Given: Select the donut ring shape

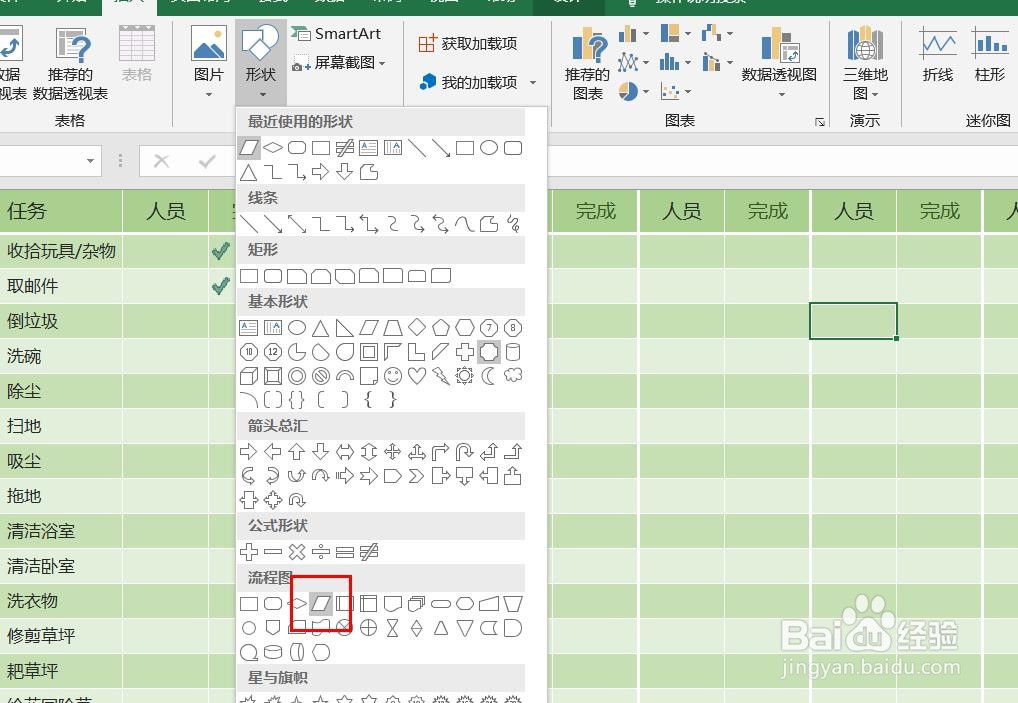Looking at the screenshot, I should (x=297, y=376).
